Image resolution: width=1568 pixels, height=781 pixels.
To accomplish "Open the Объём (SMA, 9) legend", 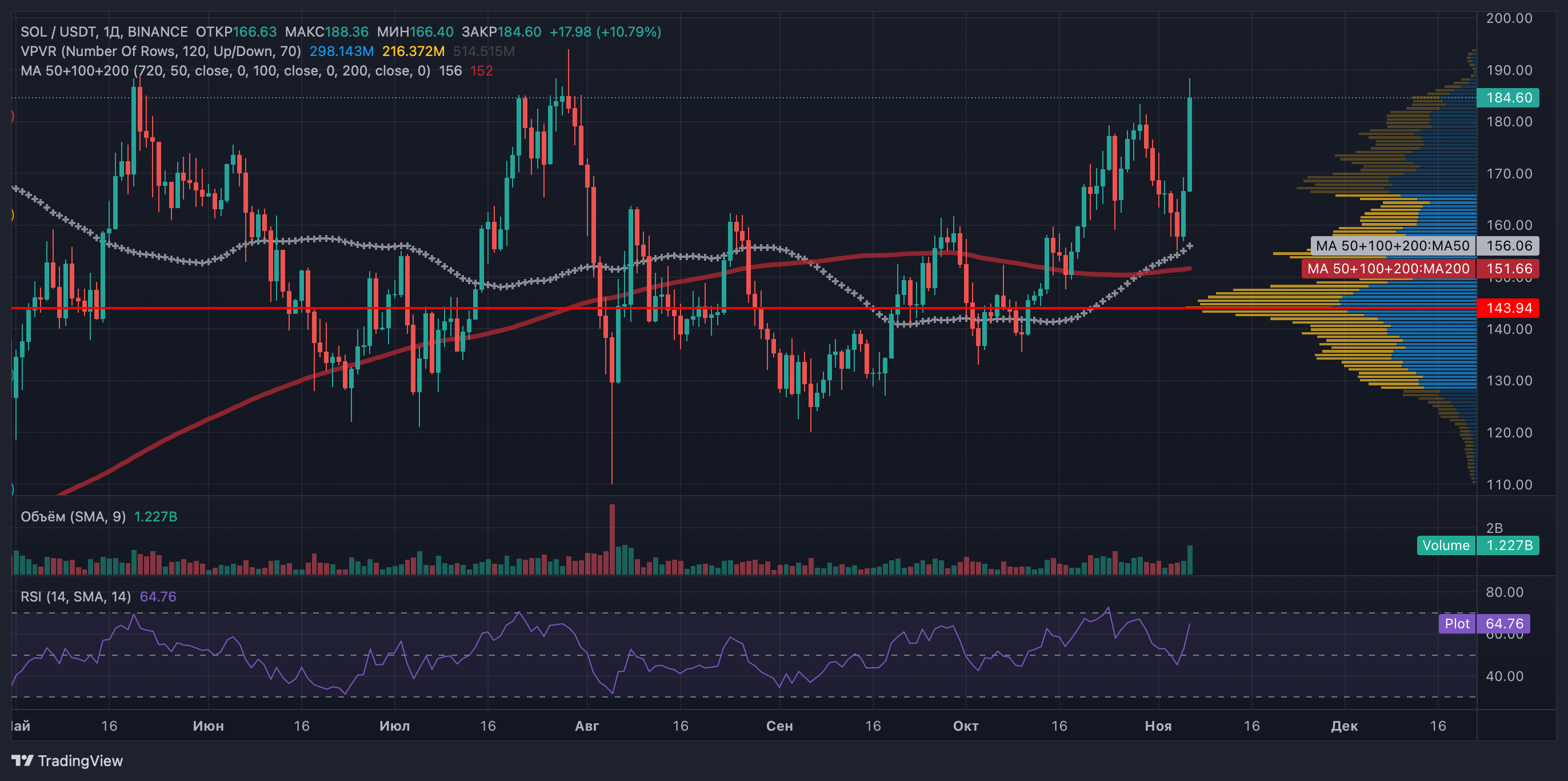I will pyautogui.click(x=73, y=517).
